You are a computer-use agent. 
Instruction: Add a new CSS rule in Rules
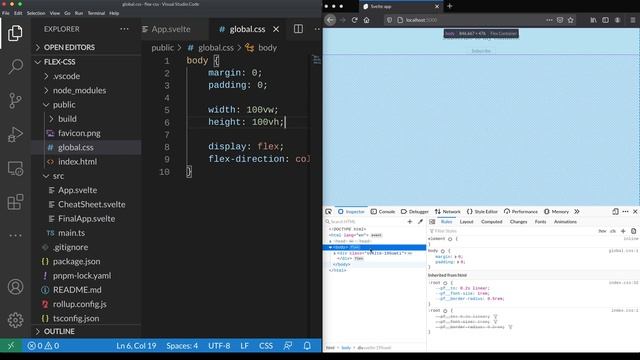pos(623,231)
